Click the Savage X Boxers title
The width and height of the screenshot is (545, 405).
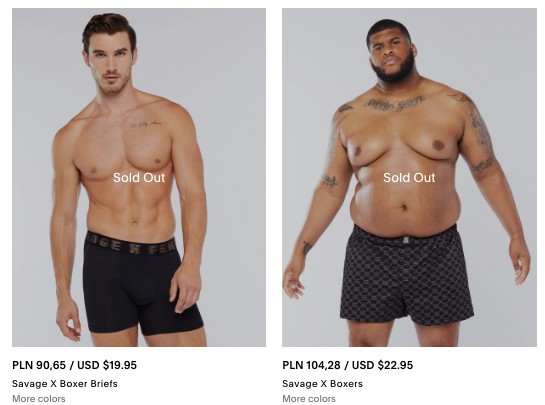(x=322, y=384)
